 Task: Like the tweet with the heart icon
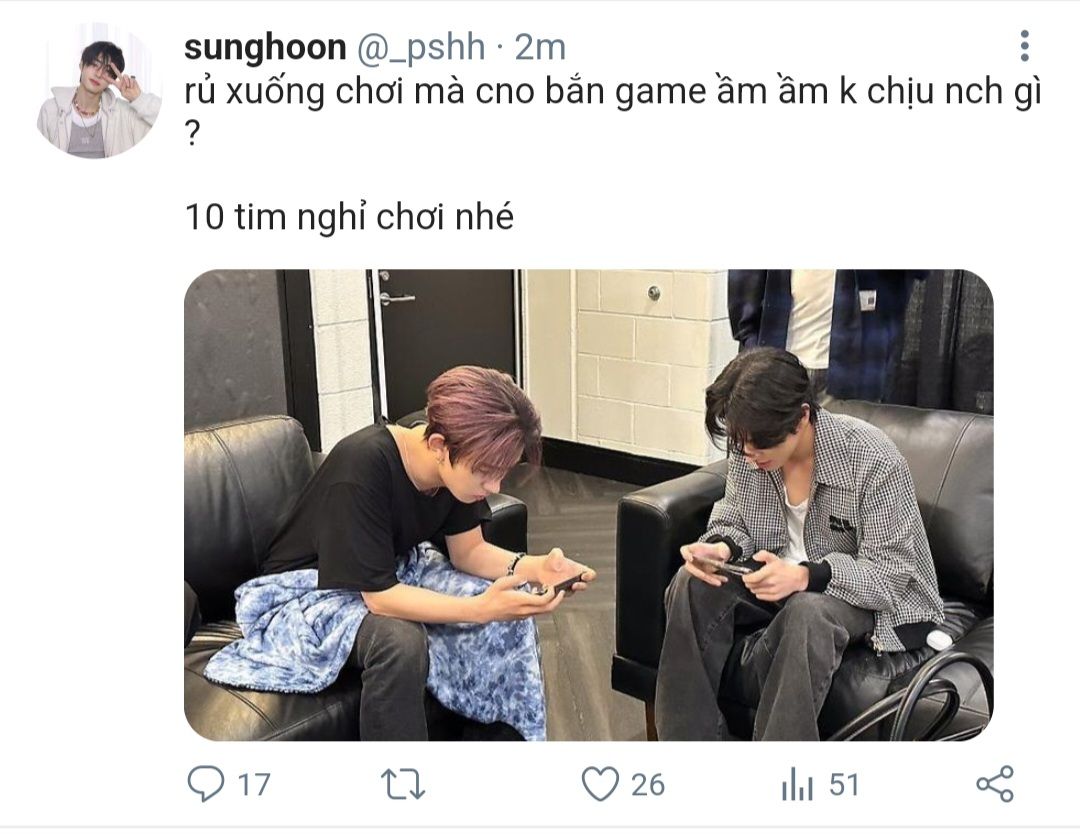pyautogui.click(x=600, y=784)
